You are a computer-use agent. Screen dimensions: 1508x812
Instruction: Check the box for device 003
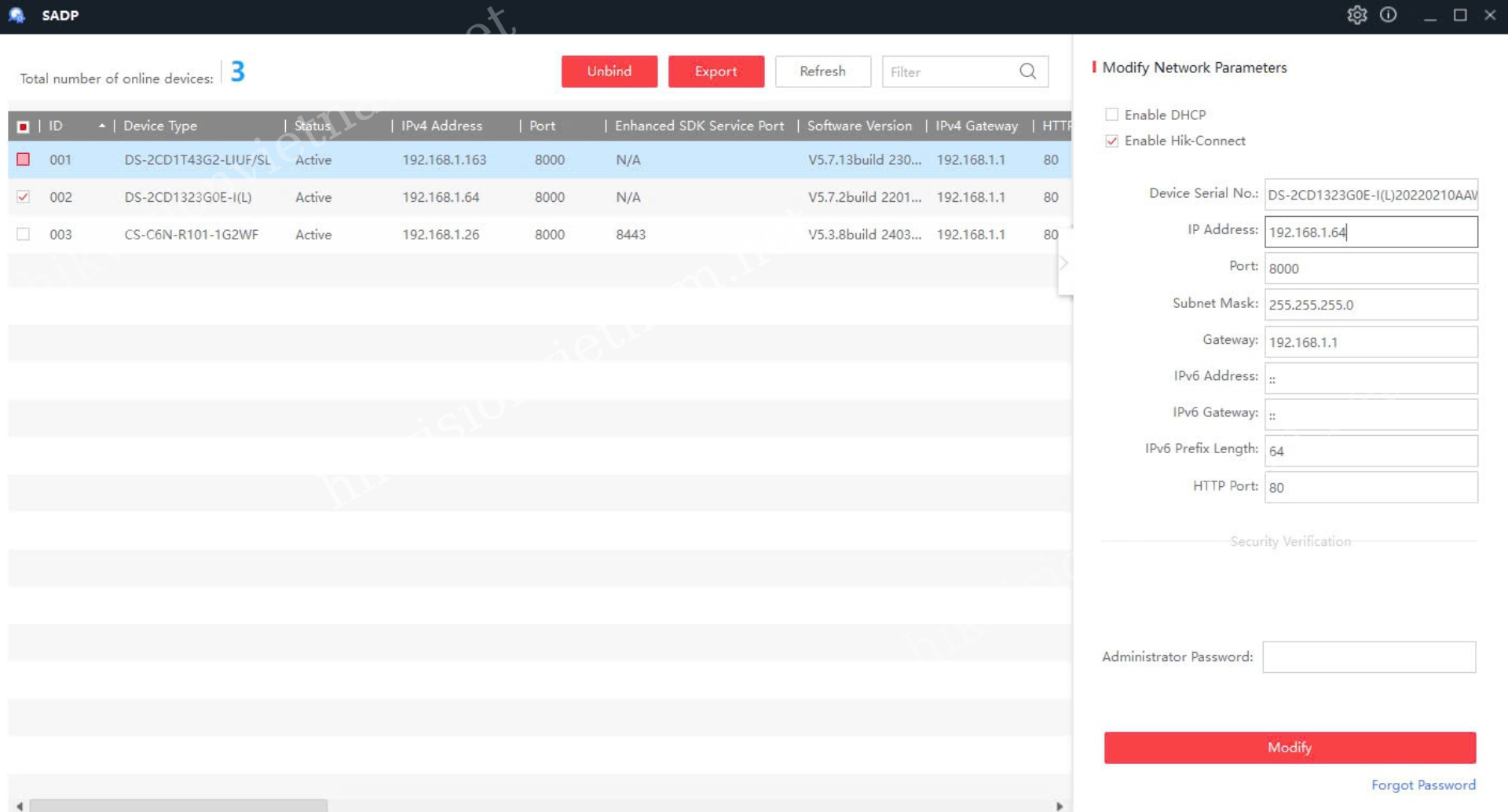tap(24, 234)
